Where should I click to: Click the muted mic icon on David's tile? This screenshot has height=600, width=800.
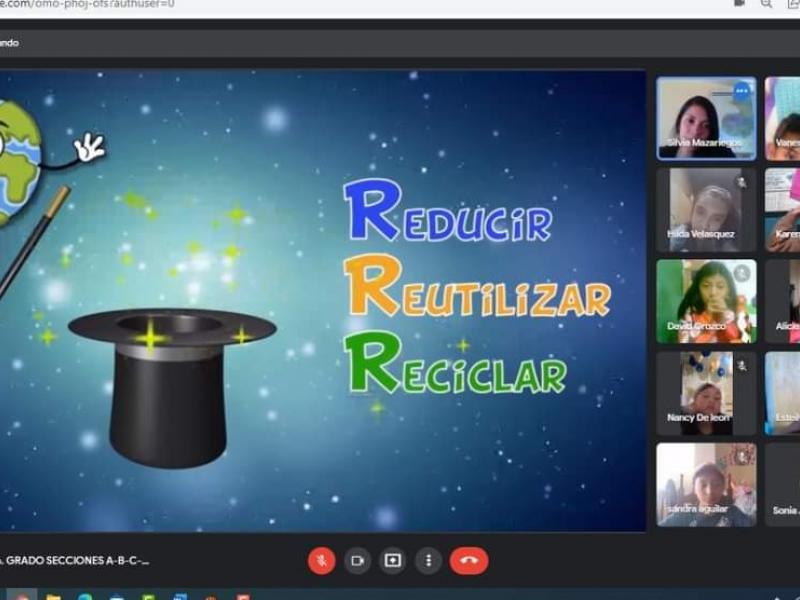(741, 273)
